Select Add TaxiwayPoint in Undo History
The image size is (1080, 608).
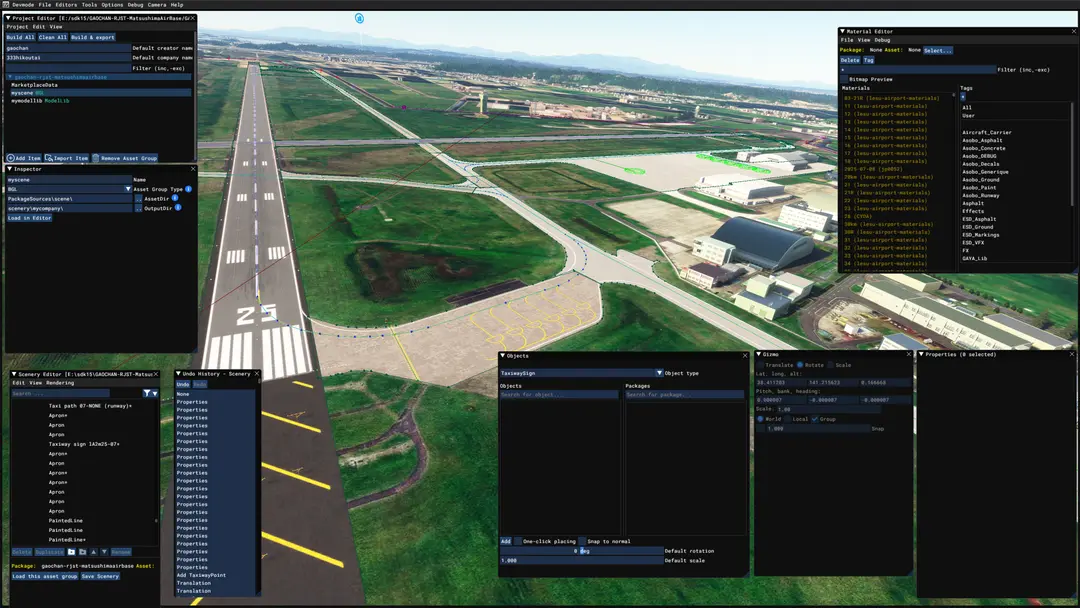pos(201,575)
